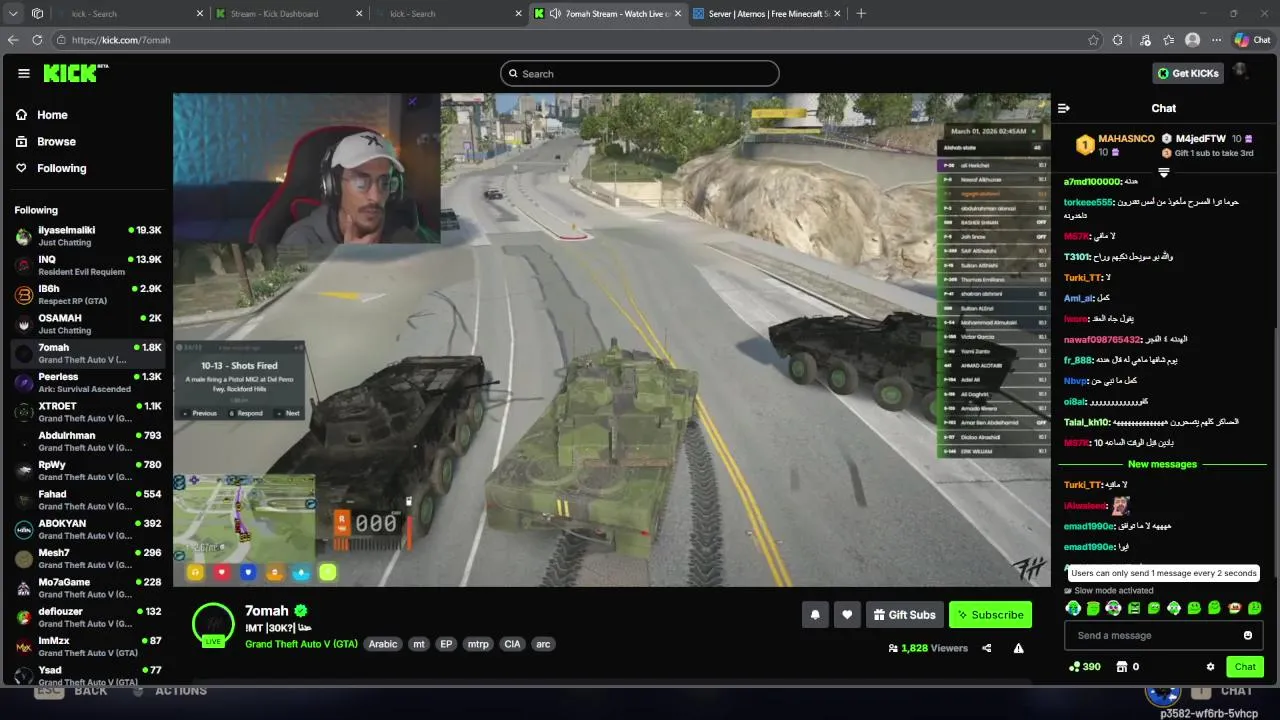Click the mtrp stream tag

478,644
